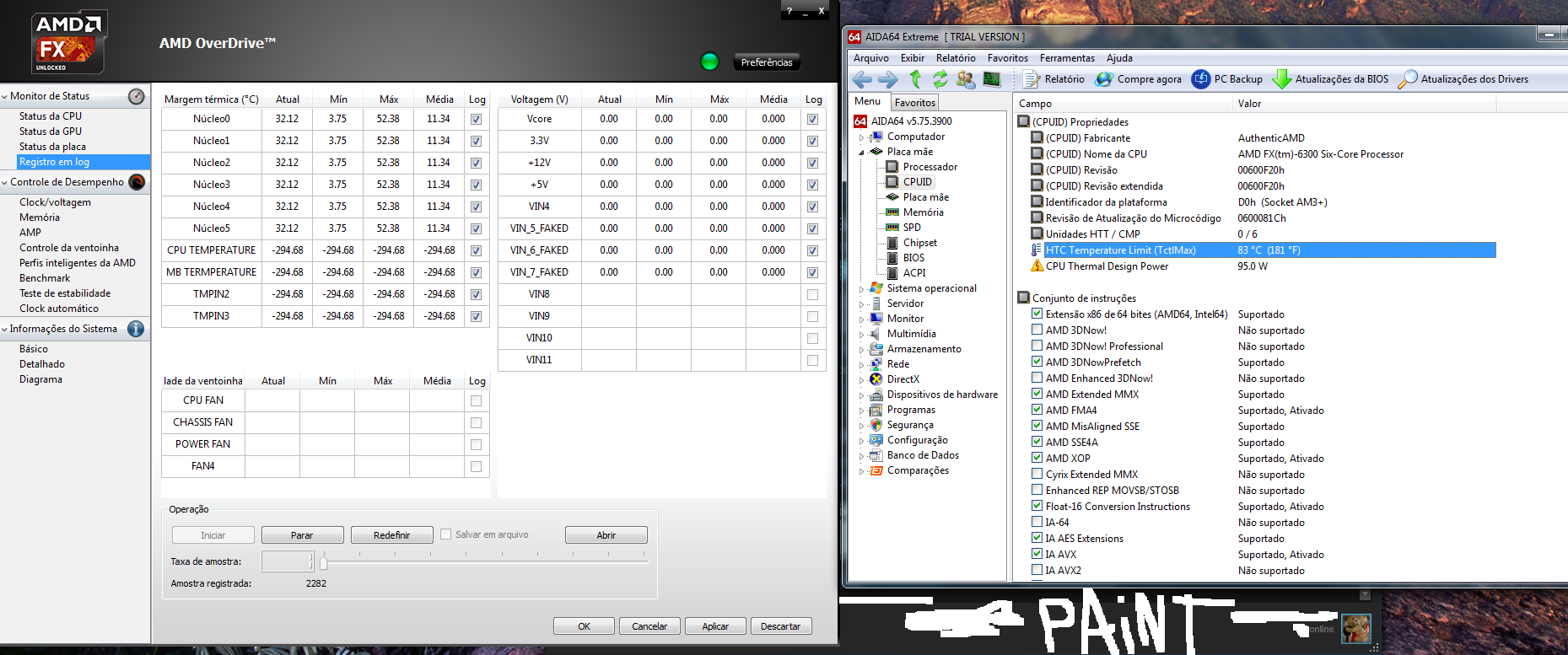
Task: Switch to the Menu tab in AIDA64
Action: [867, 101]
